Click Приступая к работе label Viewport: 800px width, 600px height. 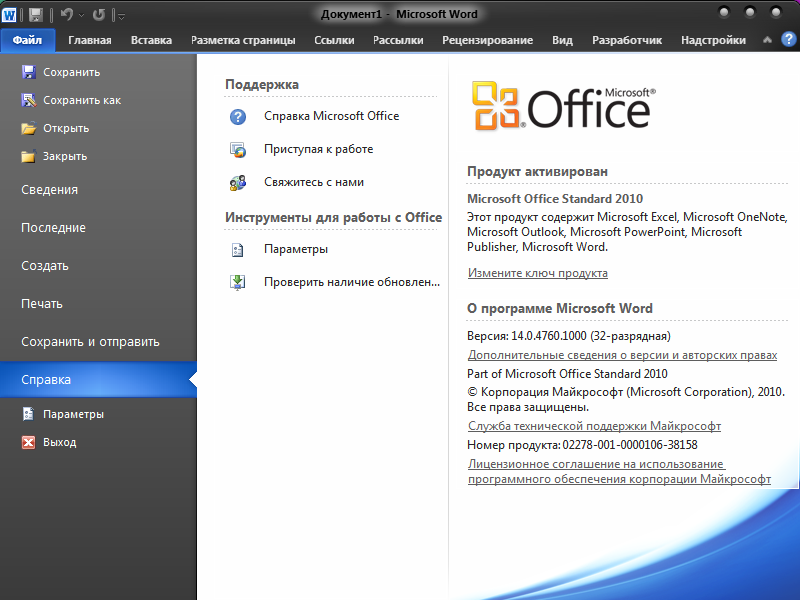318,149
